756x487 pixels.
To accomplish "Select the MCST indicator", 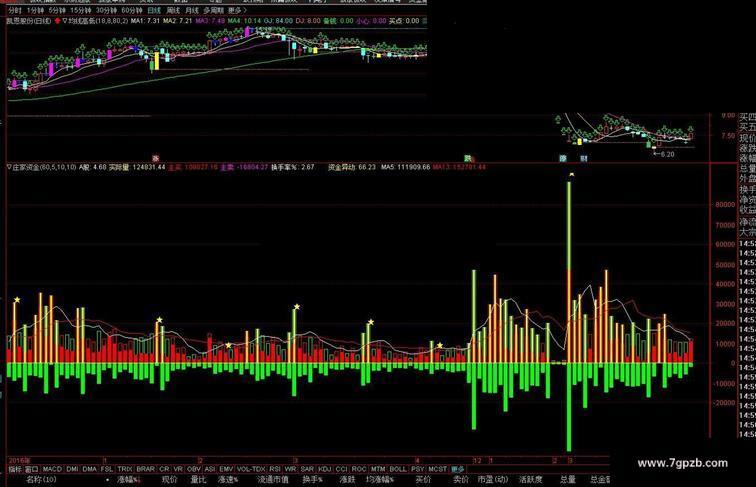I will point(437,469).
